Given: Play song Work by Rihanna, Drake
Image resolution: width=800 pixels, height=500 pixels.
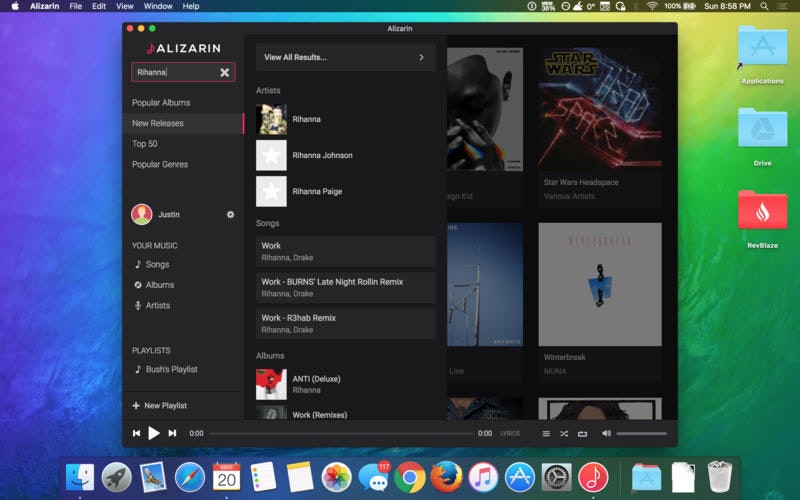Looking at the screenshot, I should (x=345, y=251).
